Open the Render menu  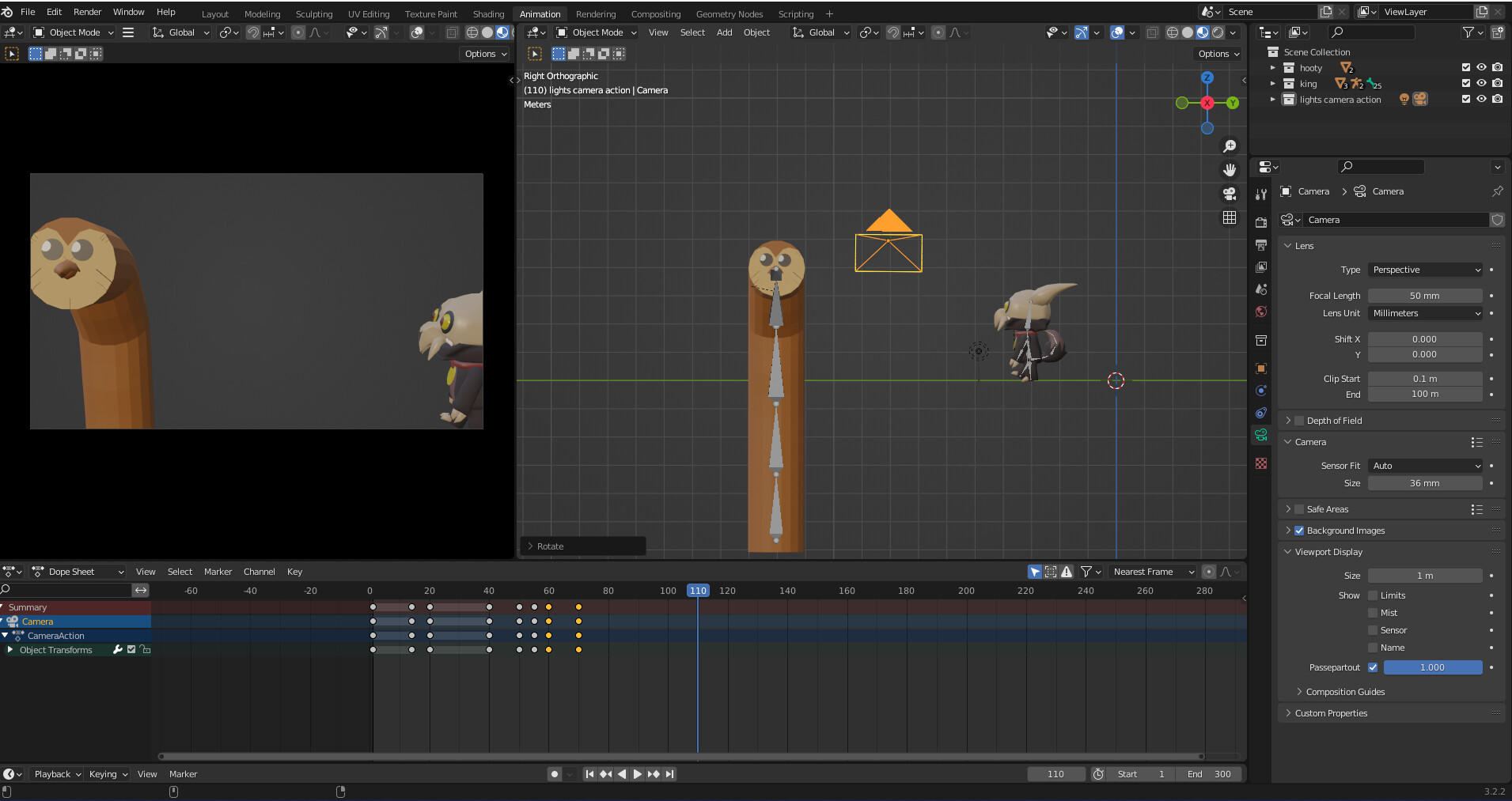[x=88, y=11]
